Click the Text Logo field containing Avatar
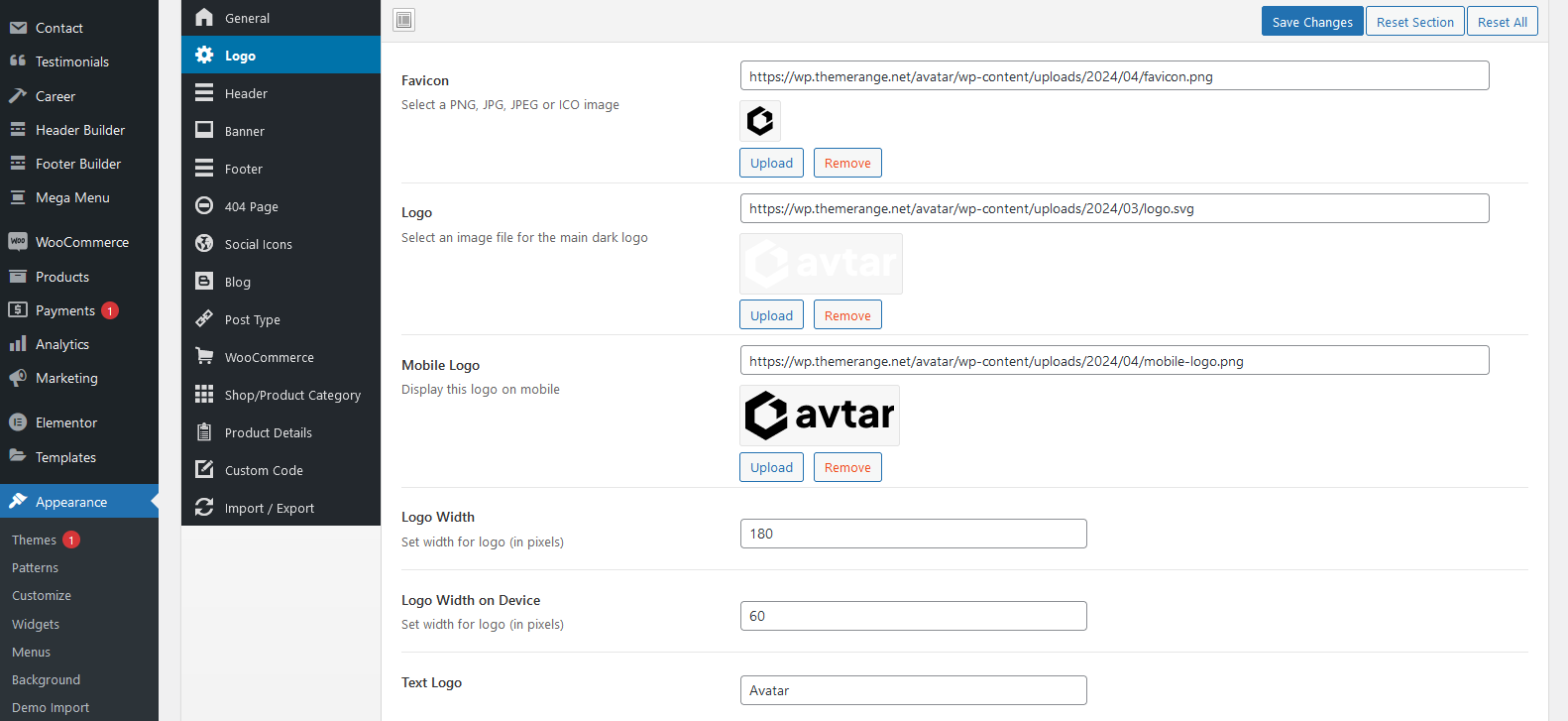This screenshot has width=1568, height=721. tap(913, 690)
